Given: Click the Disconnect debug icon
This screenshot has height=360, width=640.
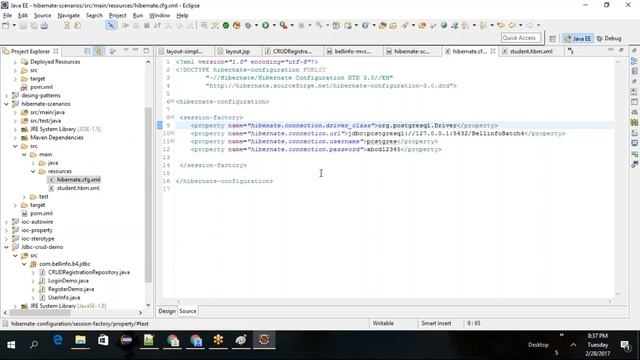Looking at the screenshot, I should point(157,25).
